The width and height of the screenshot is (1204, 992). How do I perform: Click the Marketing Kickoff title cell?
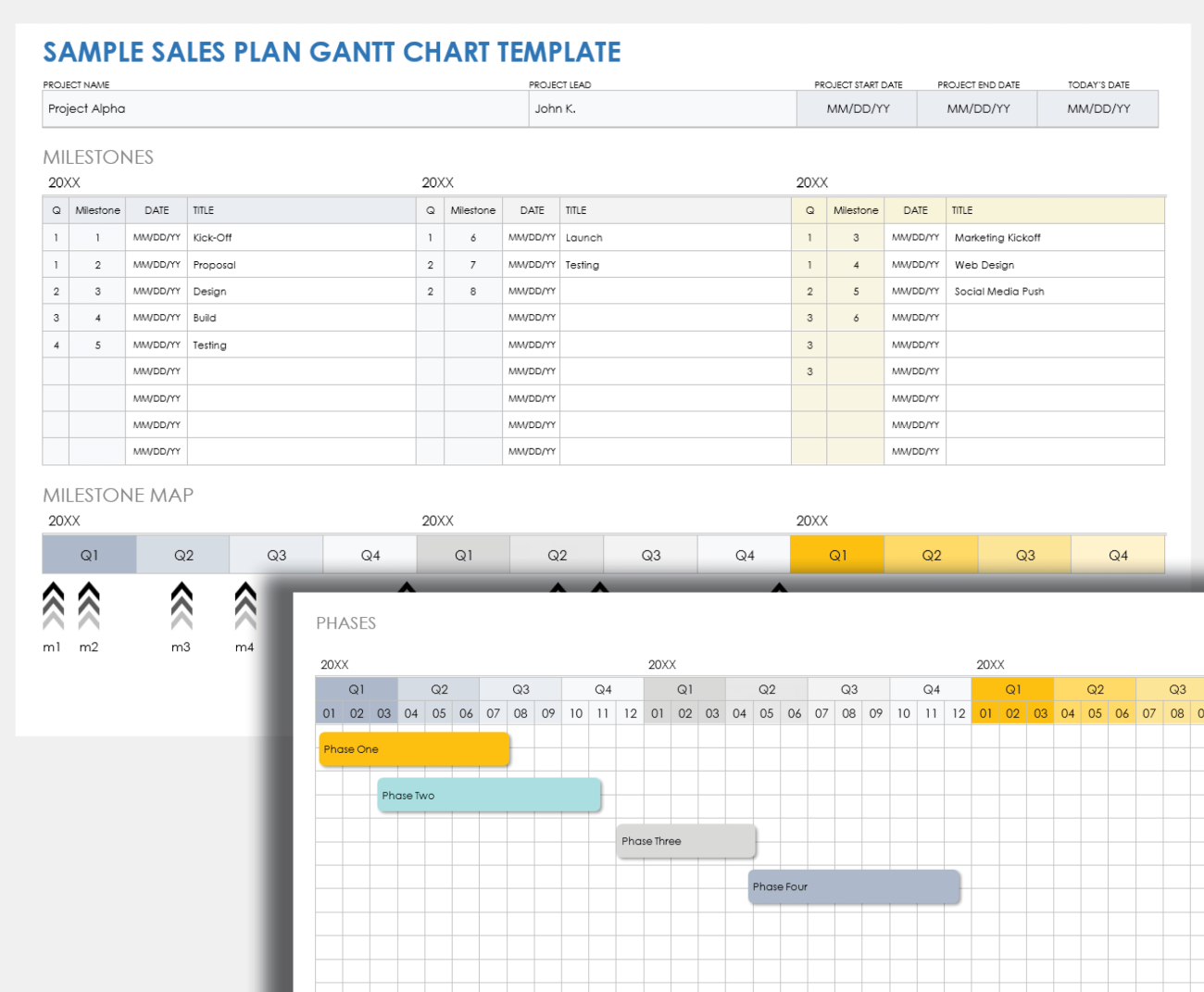[1055, 237]
